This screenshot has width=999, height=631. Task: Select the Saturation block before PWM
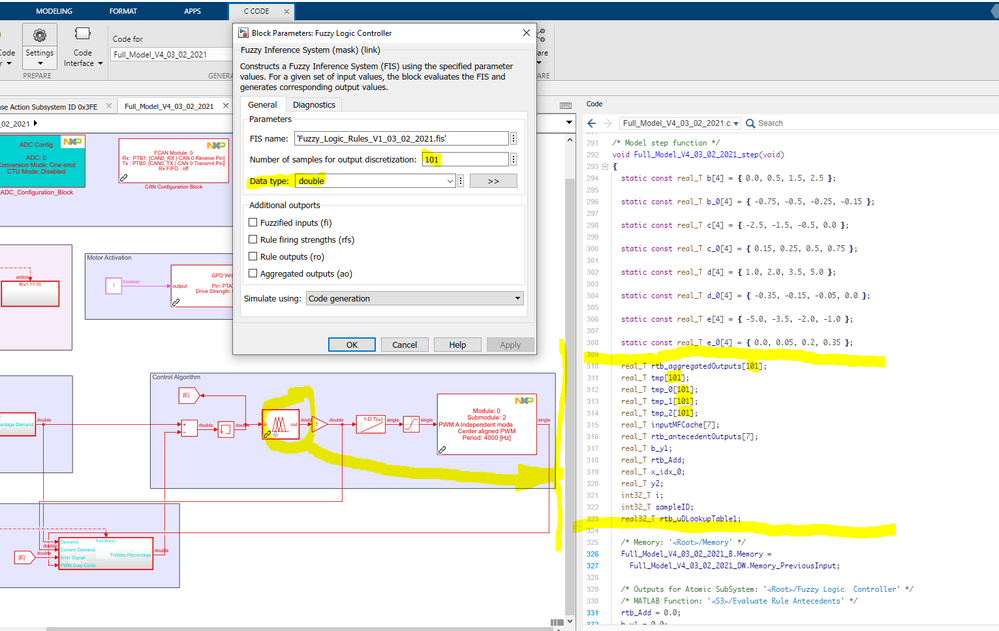(x=412, y=424)
